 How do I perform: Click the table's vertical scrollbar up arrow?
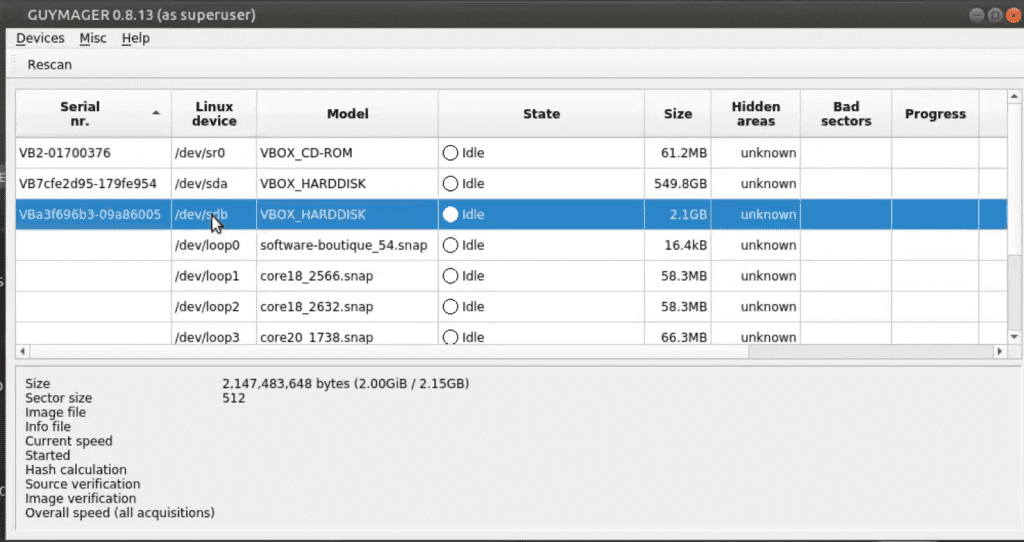tap(1014, 97)
